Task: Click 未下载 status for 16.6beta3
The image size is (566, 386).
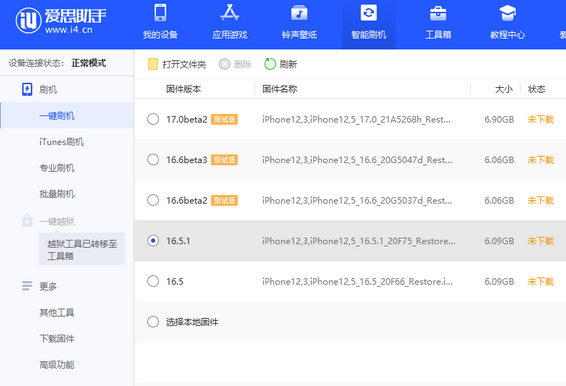Action: (541, 160)
